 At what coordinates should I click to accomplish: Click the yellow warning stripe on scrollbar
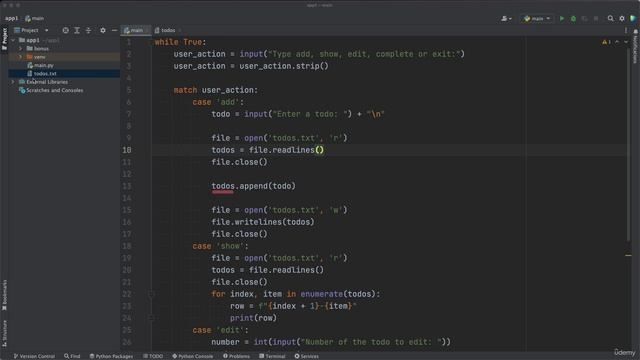click(x=628, y=256)
